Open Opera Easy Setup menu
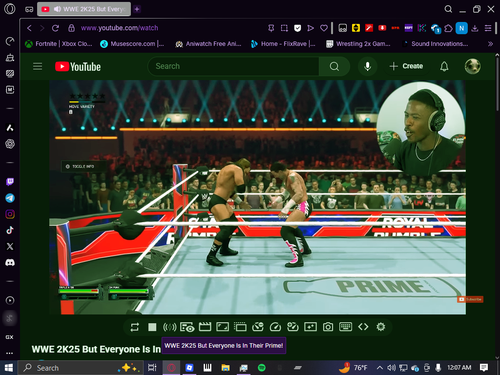Viewport: 500px width, 375px height. (488, 28)
